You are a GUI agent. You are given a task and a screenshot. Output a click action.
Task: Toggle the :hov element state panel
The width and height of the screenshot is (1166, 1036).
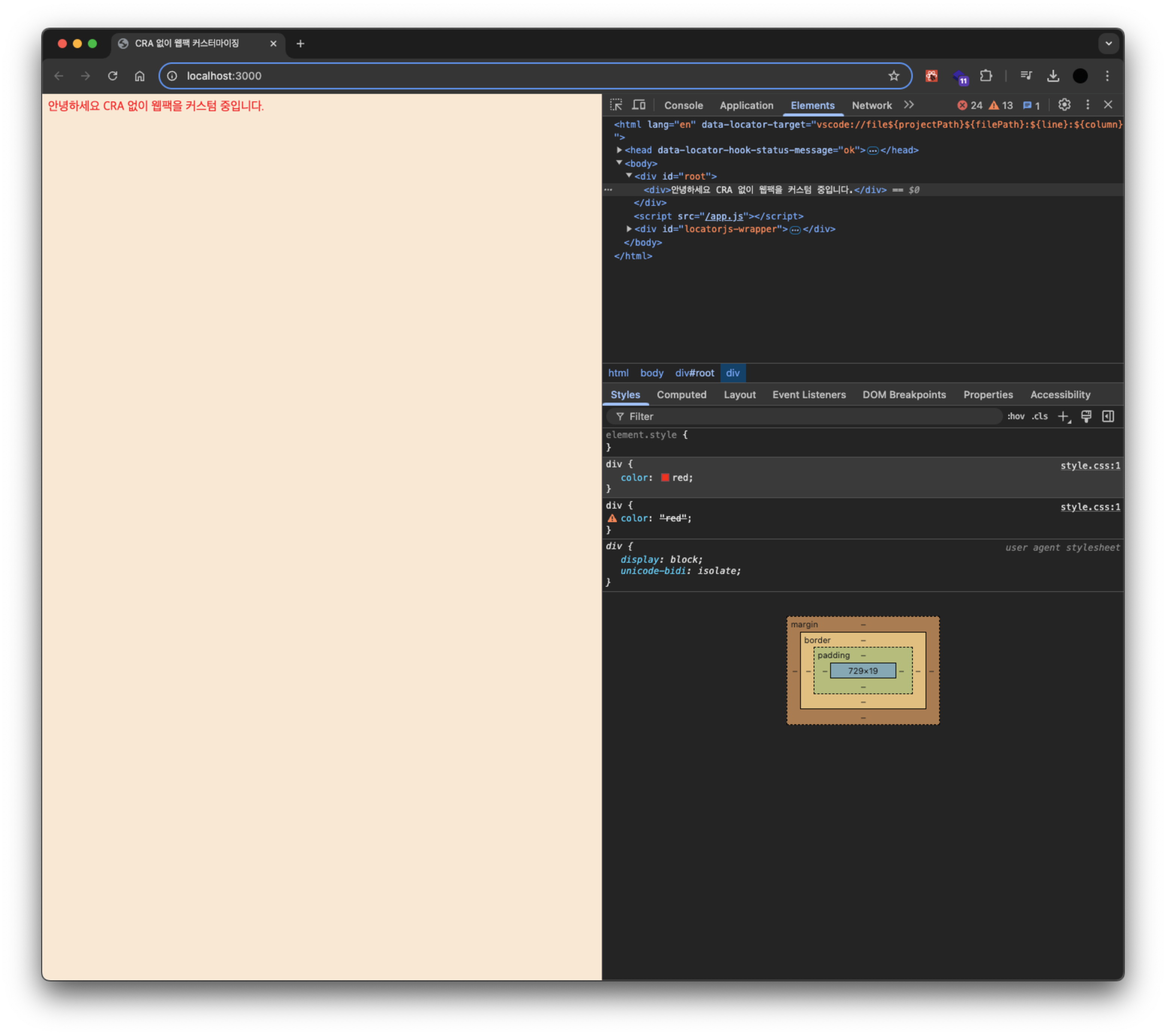pyautogui.click(x=1015, y=417)
